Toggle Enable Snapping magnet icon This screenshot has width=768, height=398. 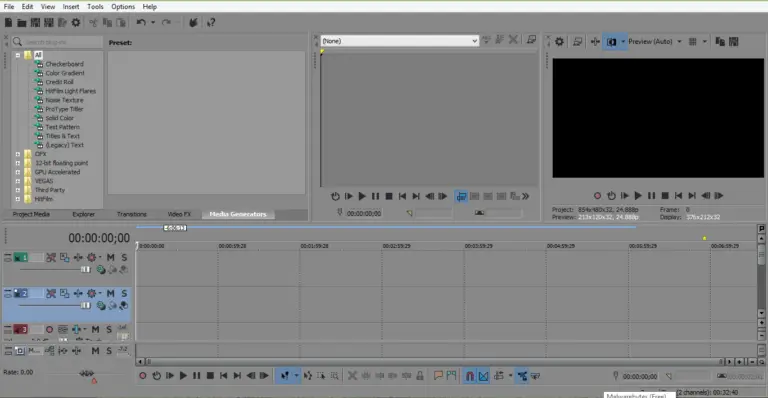(x=470, y=376)
